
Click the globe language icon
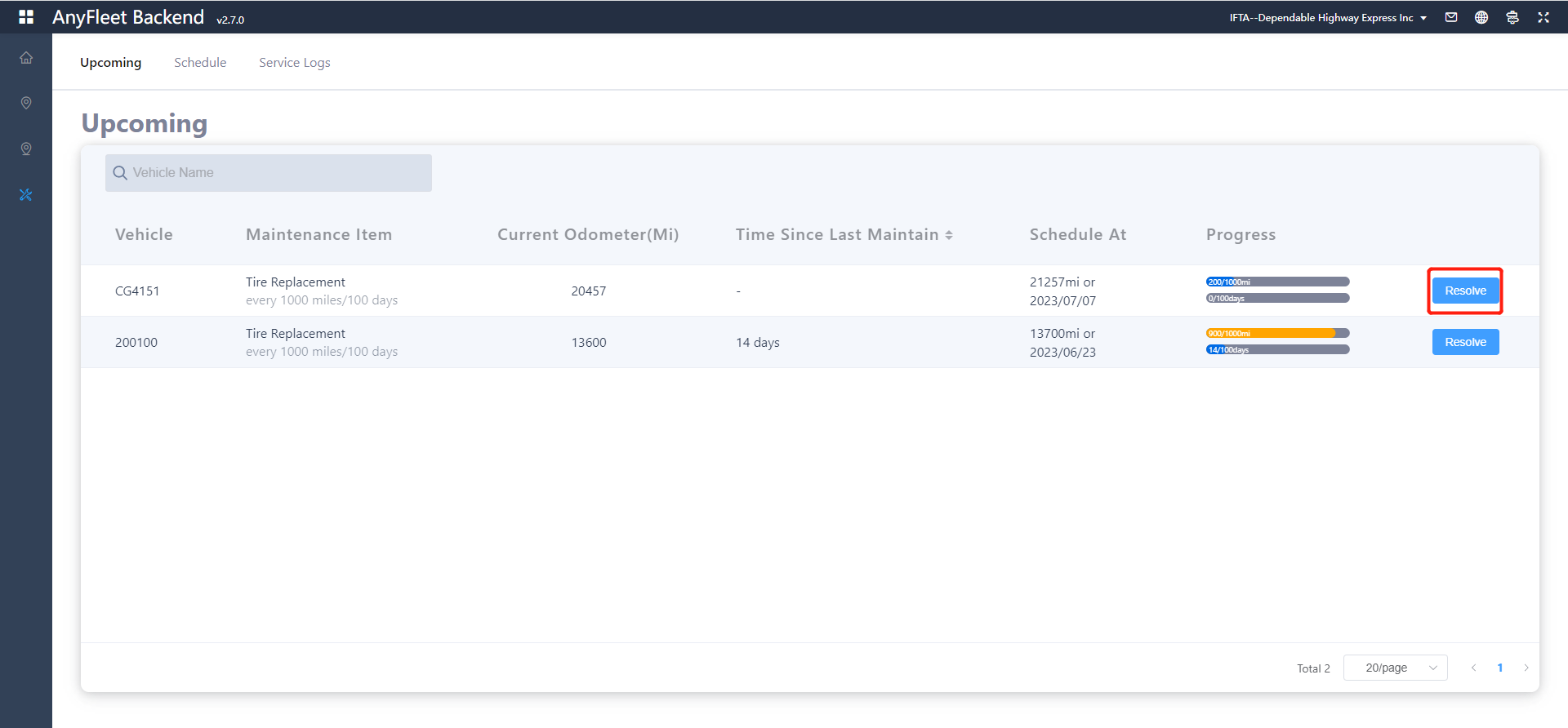(1481, 17)
